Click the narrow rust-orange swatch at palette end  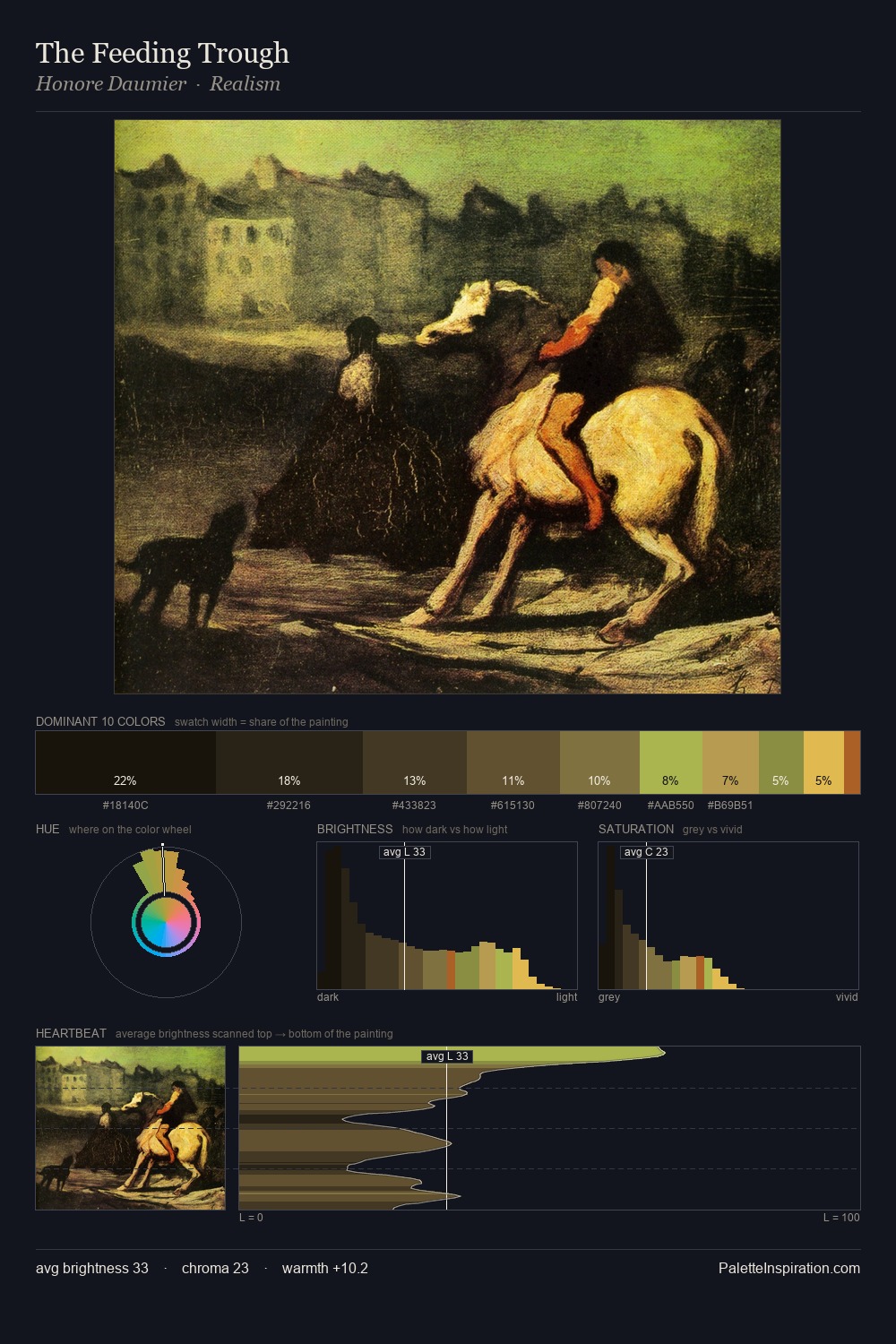click(x=852, y=762)
